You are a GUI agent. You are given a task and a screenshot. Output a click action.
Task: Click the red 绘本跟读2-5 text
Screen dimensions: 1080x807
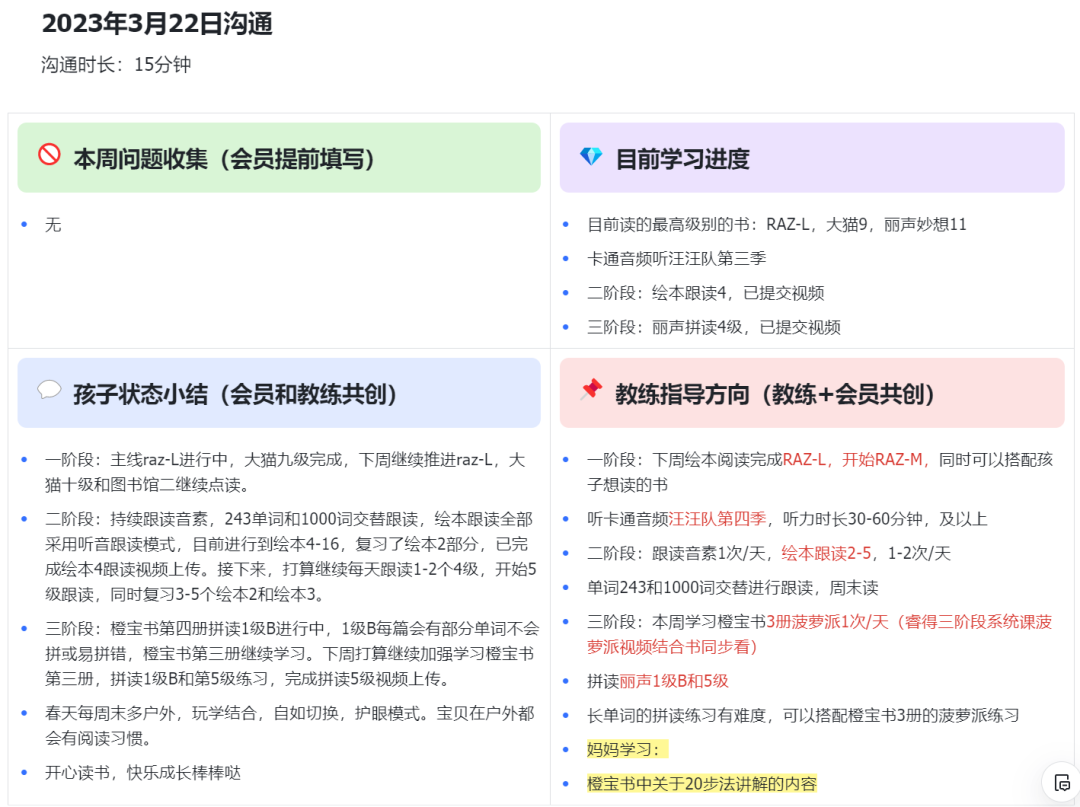[826, 553]
